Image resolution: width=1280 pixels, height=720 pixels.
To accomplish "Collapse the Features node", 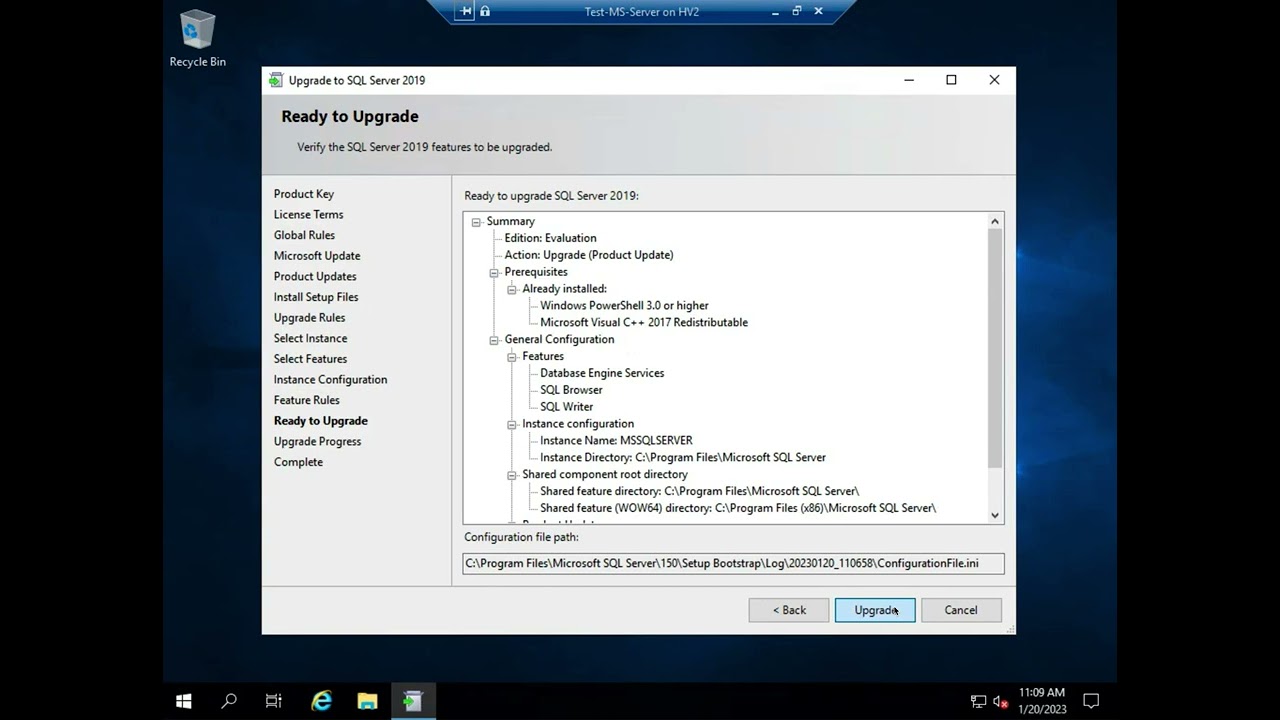I will pyautogui.click(x=512, y=356).
